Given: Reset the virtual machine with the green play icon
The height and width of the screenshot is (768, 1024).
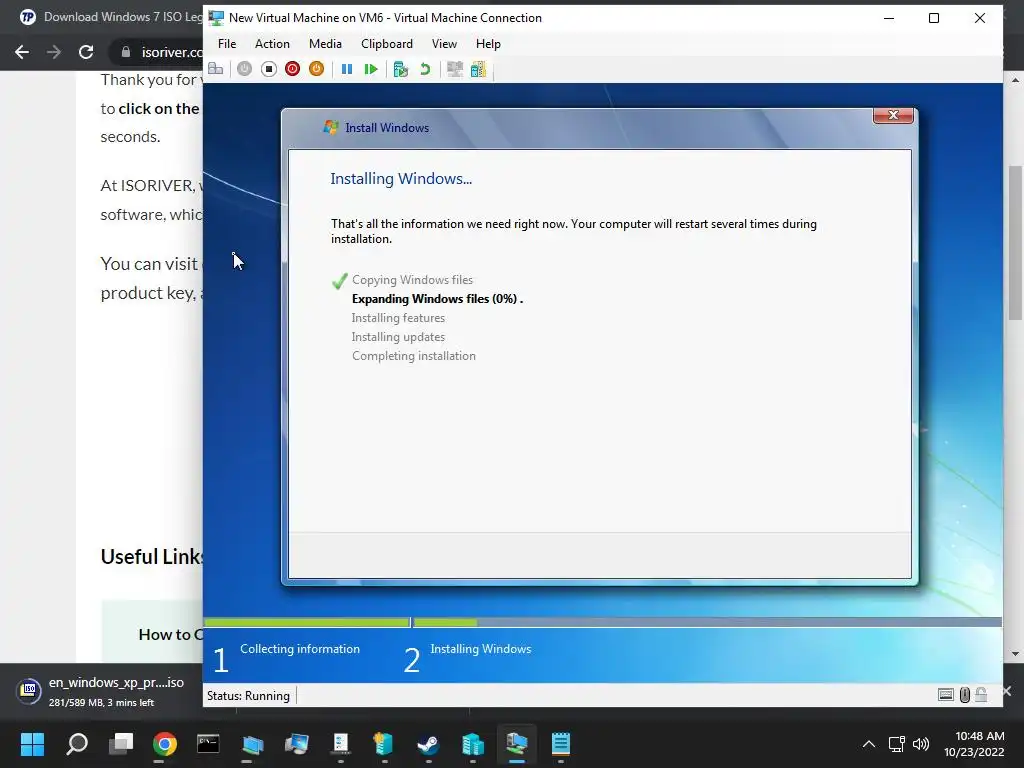Looking at the screenshot, I should point(371,69).
